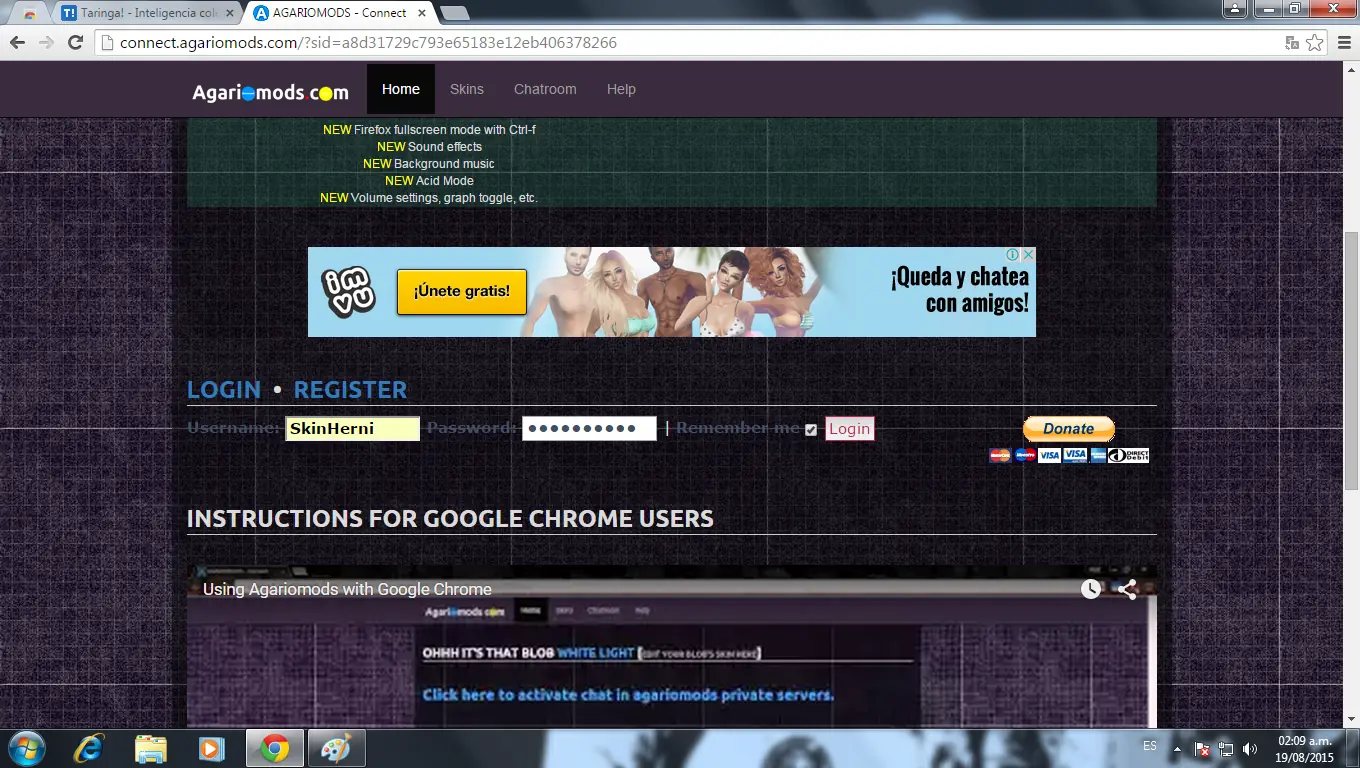The width and height of the screenshot is (1360, 768).
Task: Click the Chrome taskbar icon
Action: [275, 748]
